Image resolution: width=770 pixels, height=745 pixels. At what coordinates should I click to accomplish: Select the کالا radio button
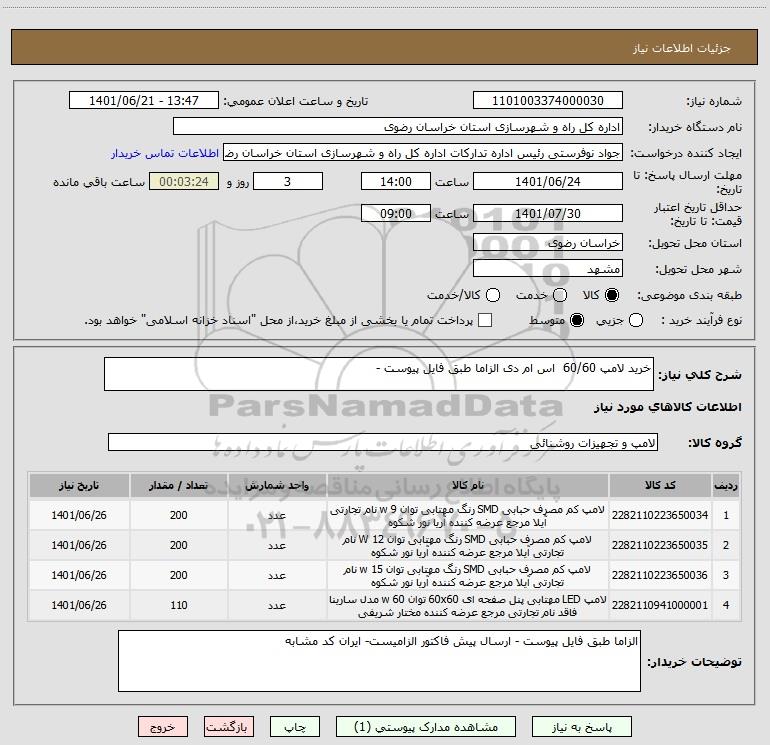click(612, 295)
